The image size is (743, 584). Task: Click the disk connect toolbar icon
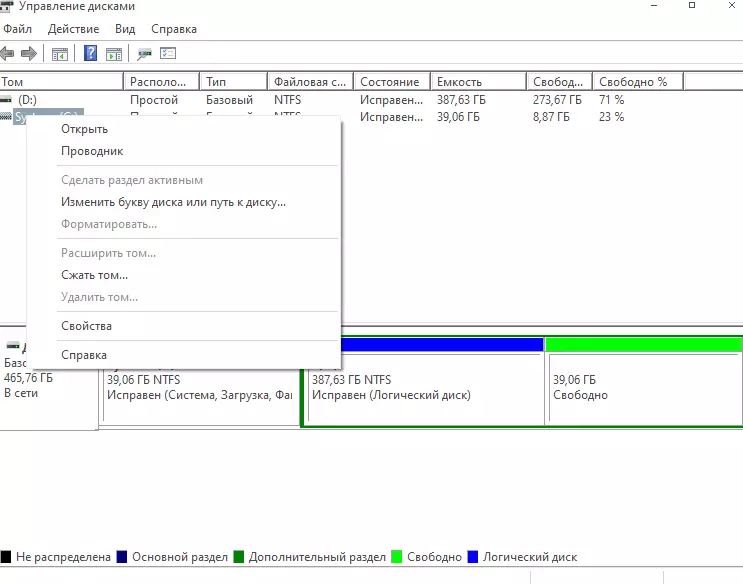pos(145,53)
